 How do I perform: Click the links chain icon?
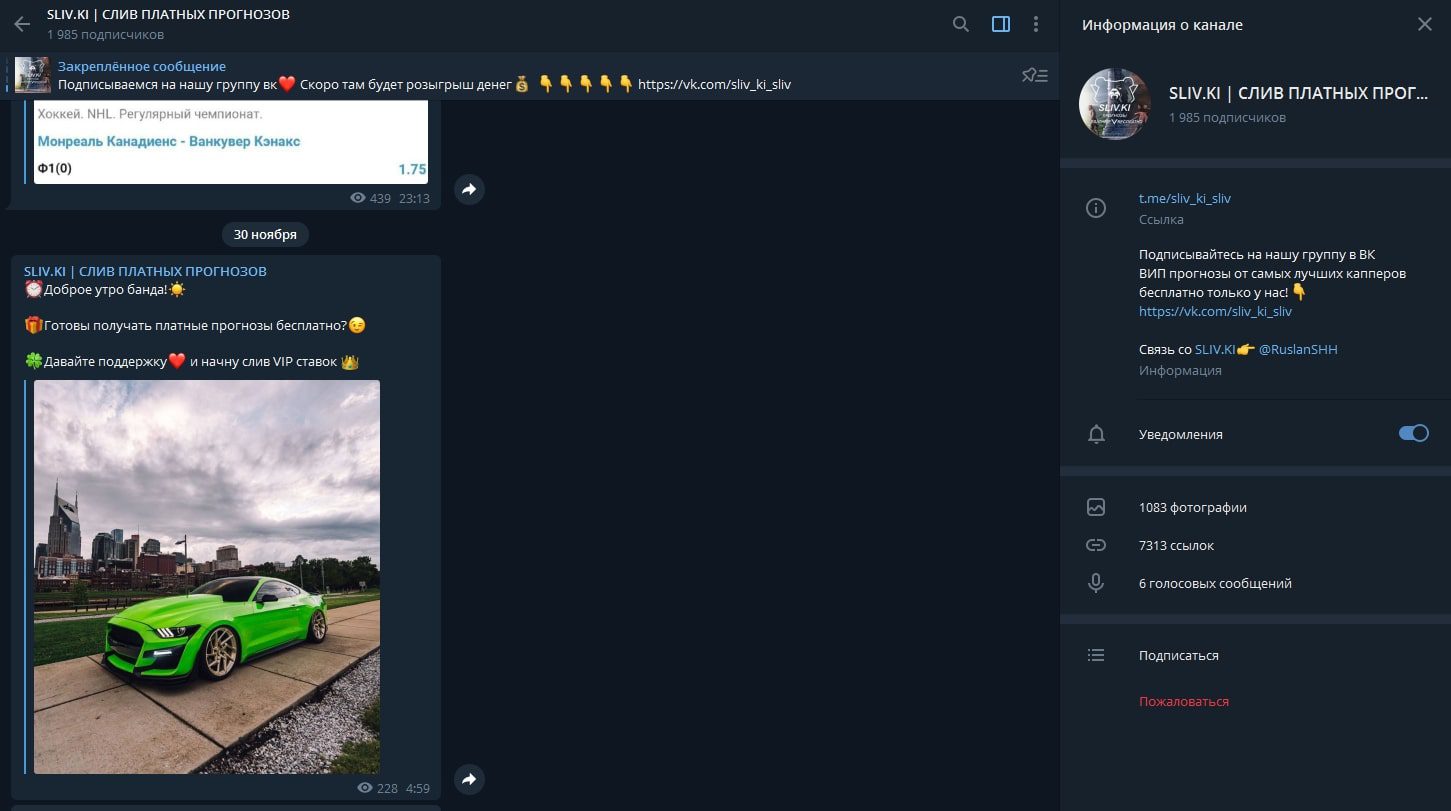pyautogui.click(x=1096, y=545)
